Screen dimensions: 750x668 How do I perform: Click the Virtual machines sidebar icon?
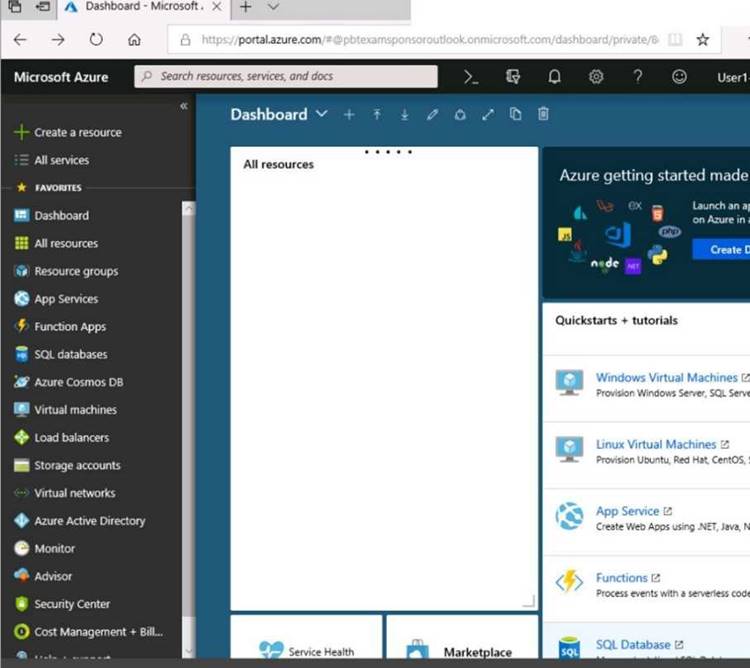22,410
